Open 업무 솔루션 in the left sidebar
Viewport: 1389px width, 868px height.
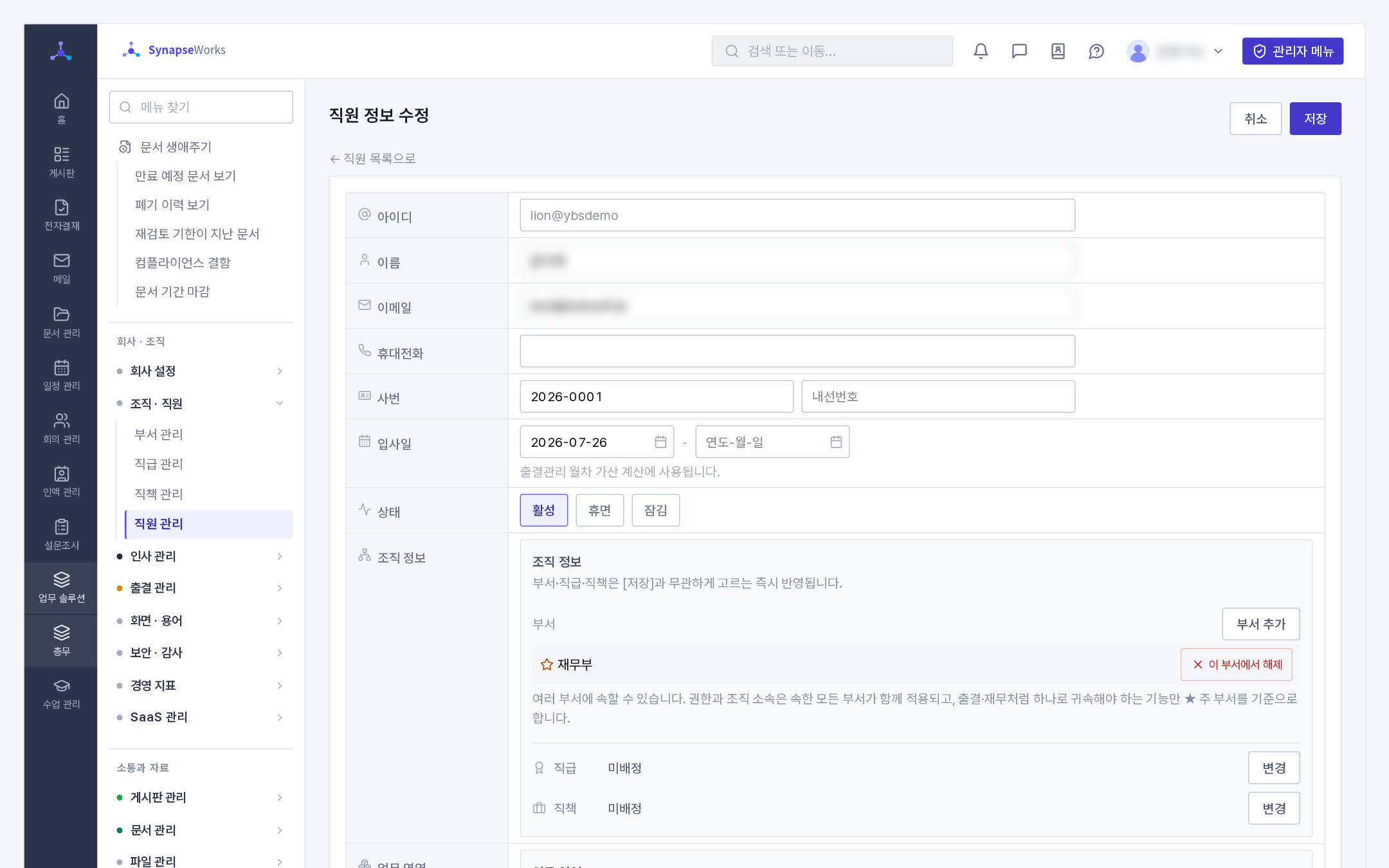pos(61,588)
